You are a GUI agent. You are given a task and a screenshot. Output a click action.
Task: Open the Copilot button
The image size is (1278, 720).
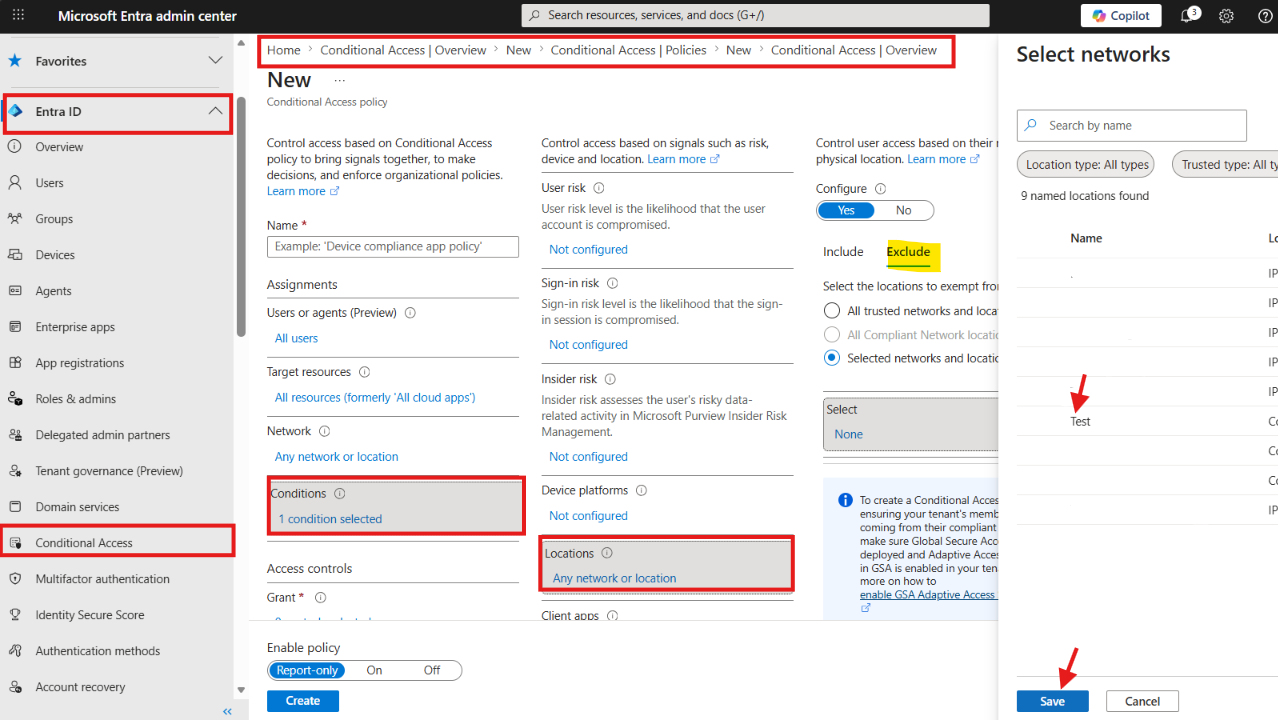(1121, 16)
